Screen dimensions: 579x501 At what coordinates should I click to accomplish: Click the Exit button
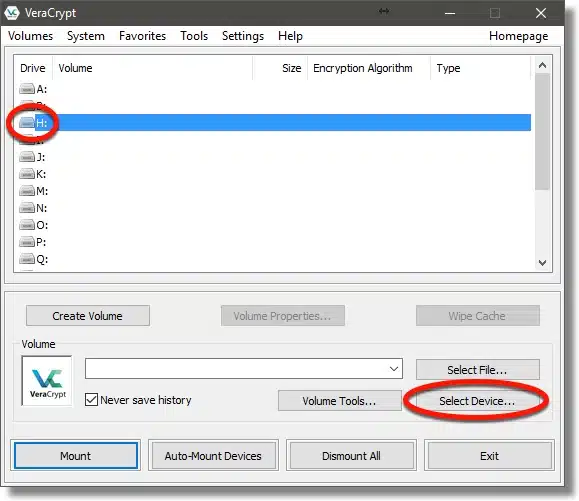coord(489,456)
